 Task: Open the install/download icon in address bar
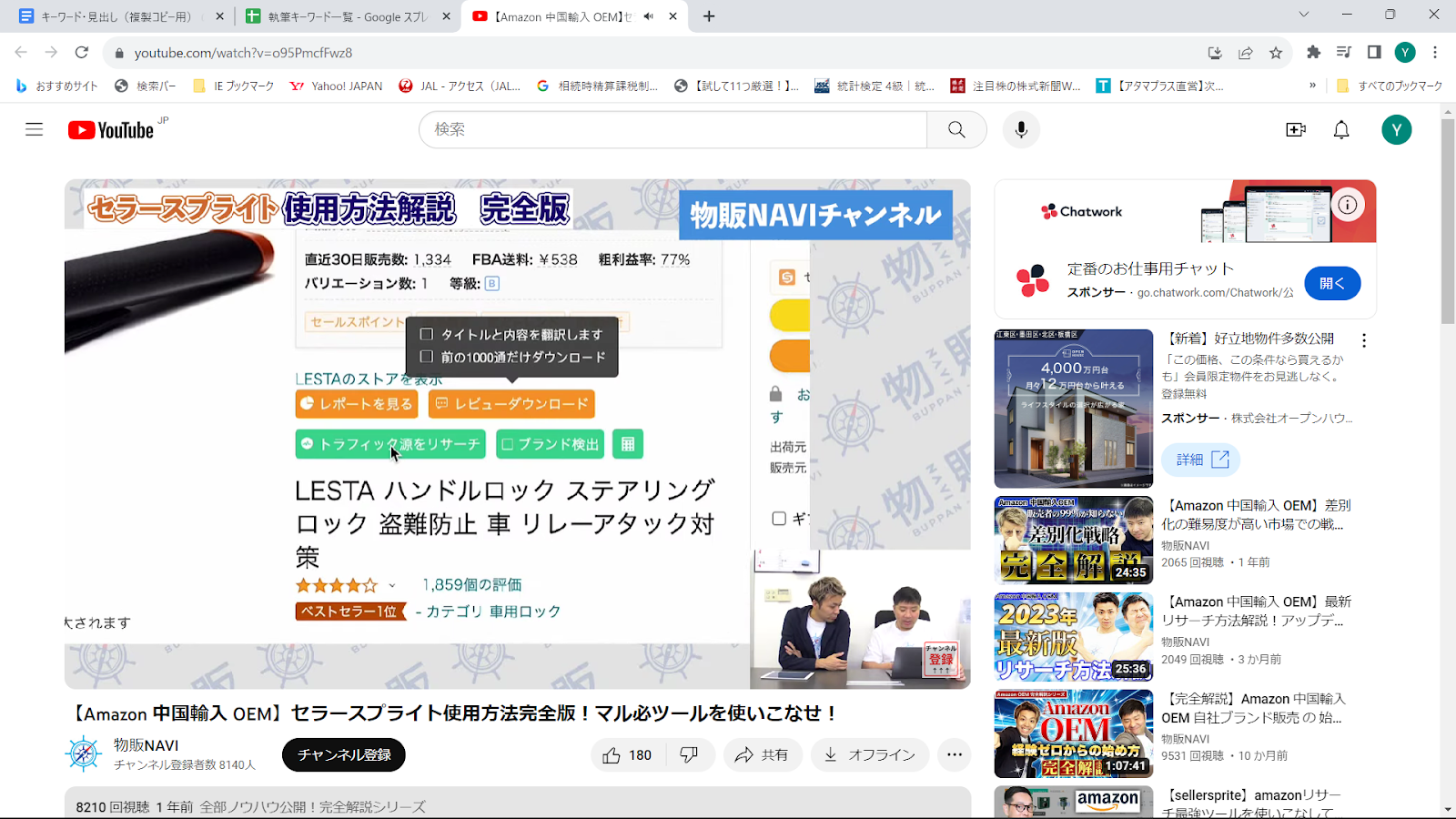point(1215,53)
